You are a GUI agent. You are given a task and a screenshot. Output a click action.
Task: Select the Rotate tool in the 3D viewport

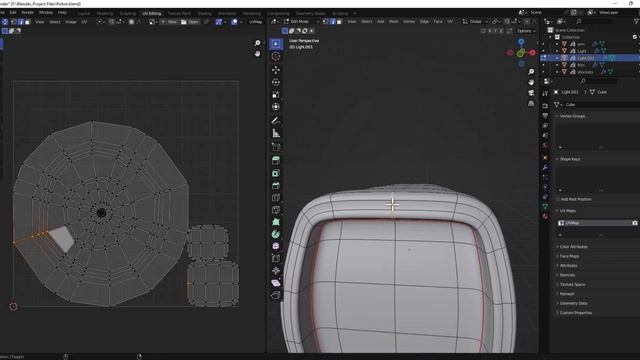click(x=276, y=82)
